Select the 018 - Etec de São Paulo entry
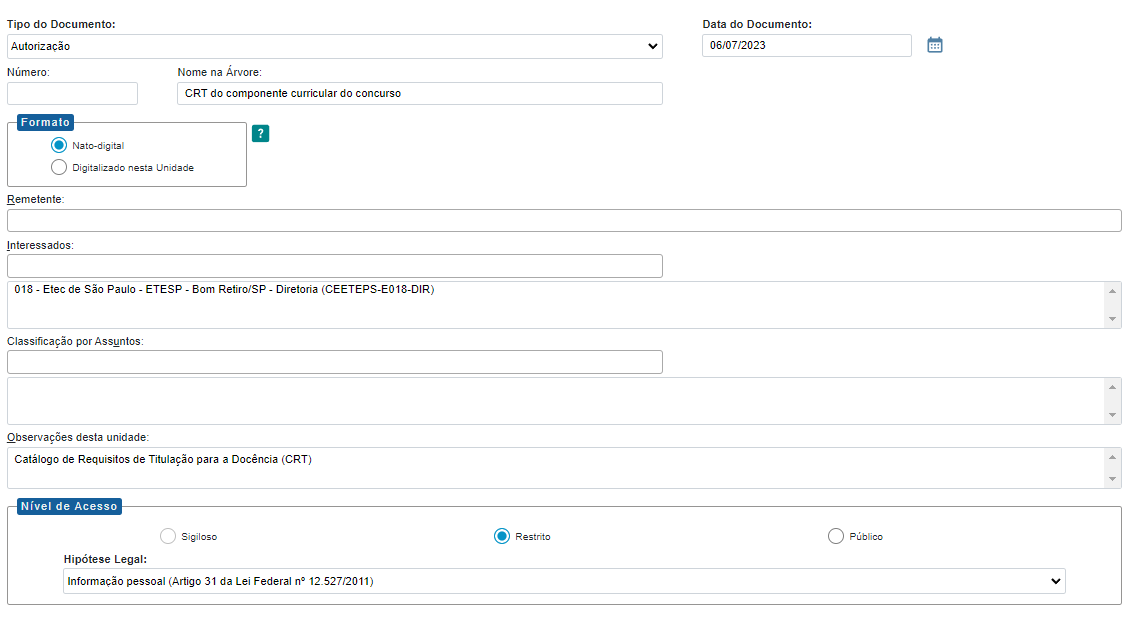The image size is (1128, 619). point(225,290)
